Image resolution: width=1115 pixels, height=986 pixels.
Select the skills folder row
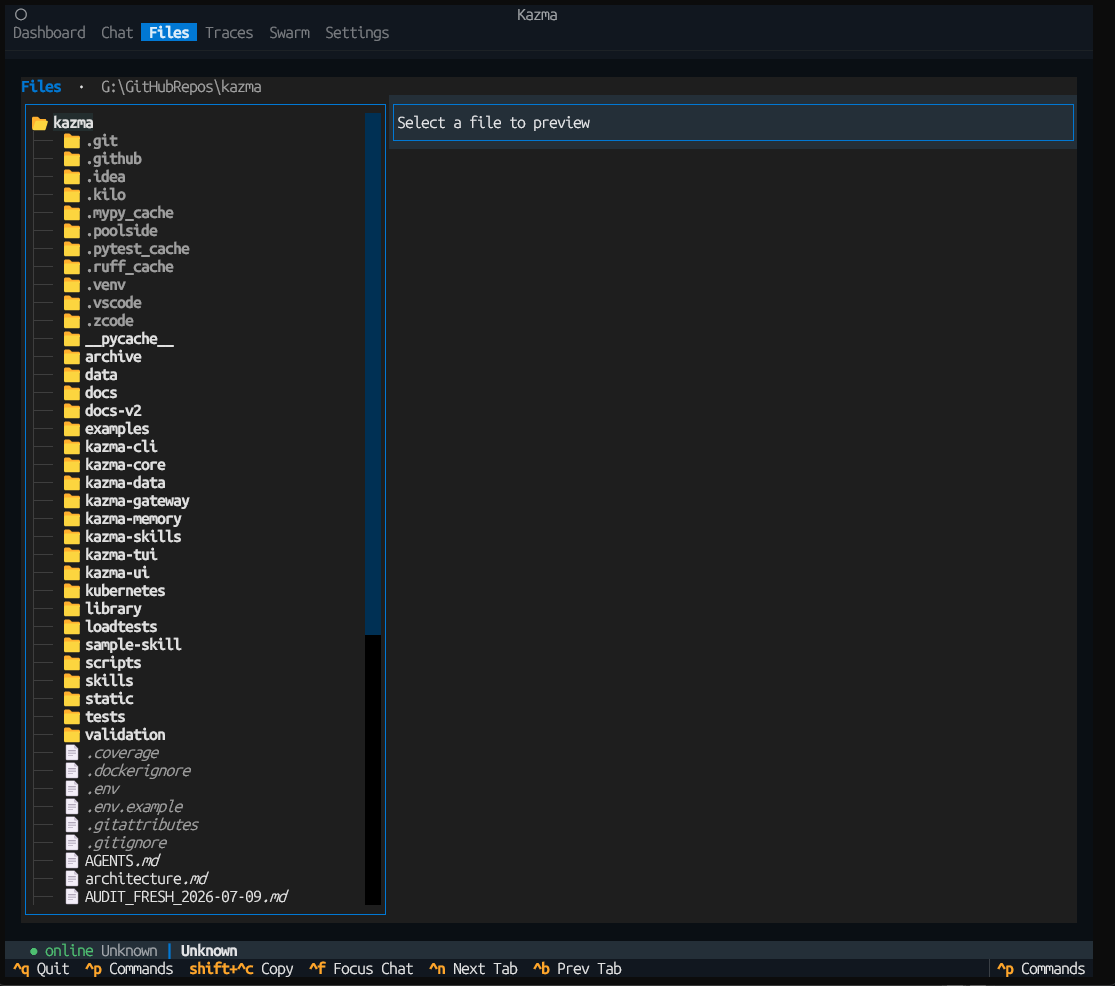click(x=98, y=681)
